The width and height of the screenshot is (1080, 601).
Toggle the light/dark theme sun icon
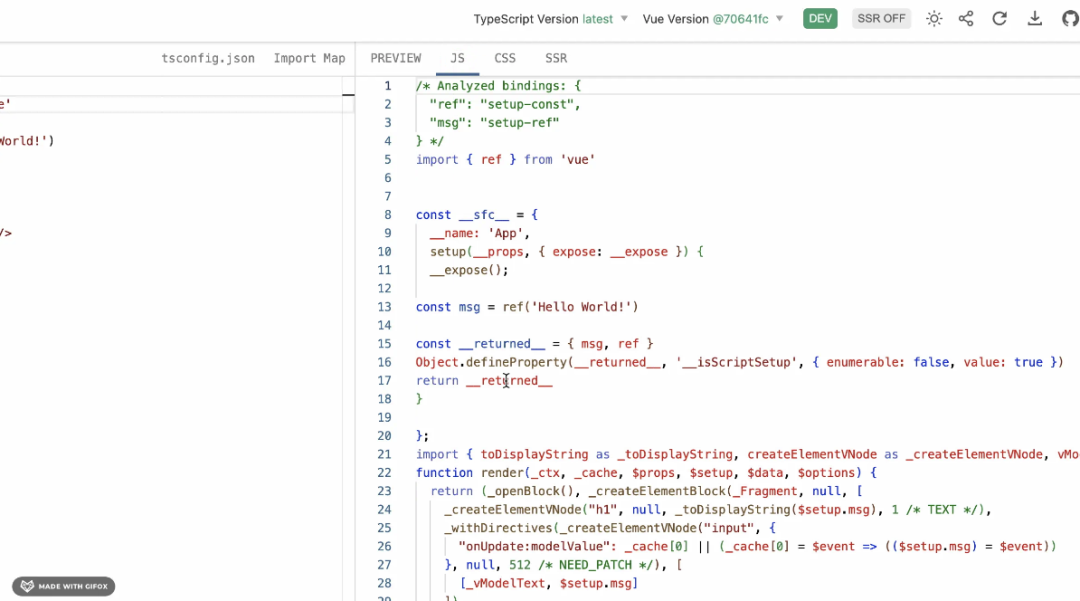(x=933, y=19)
